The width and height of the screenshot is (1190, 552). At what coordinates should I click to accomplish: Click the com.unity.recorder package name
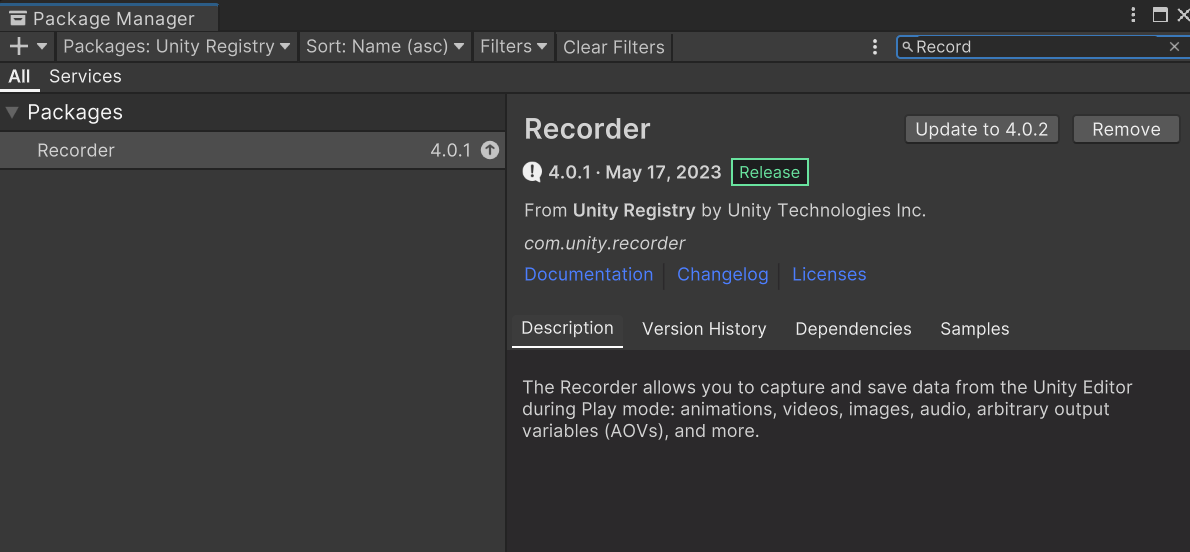pos(605,243)
